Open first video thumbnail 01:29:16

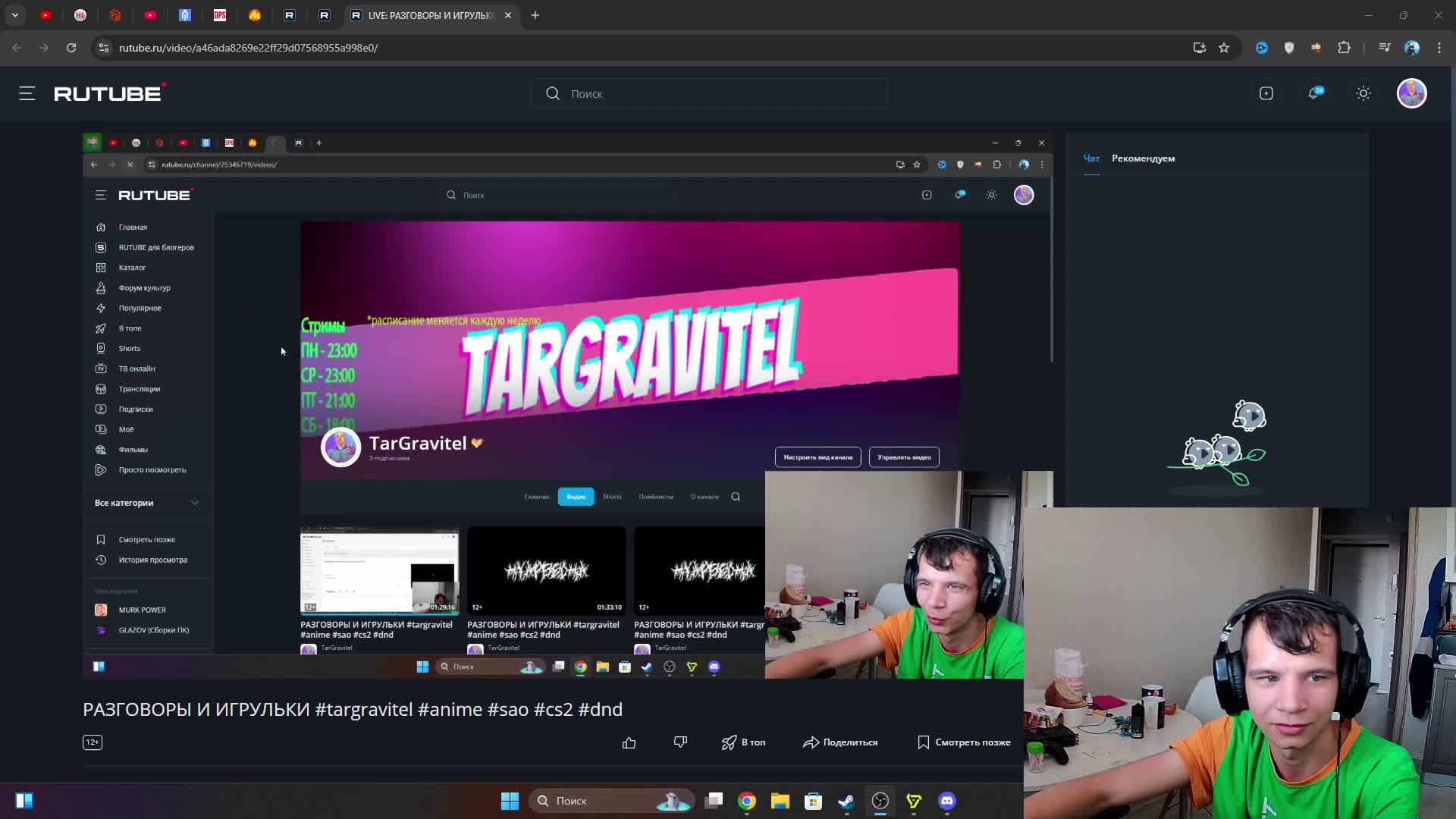[380, 570]
